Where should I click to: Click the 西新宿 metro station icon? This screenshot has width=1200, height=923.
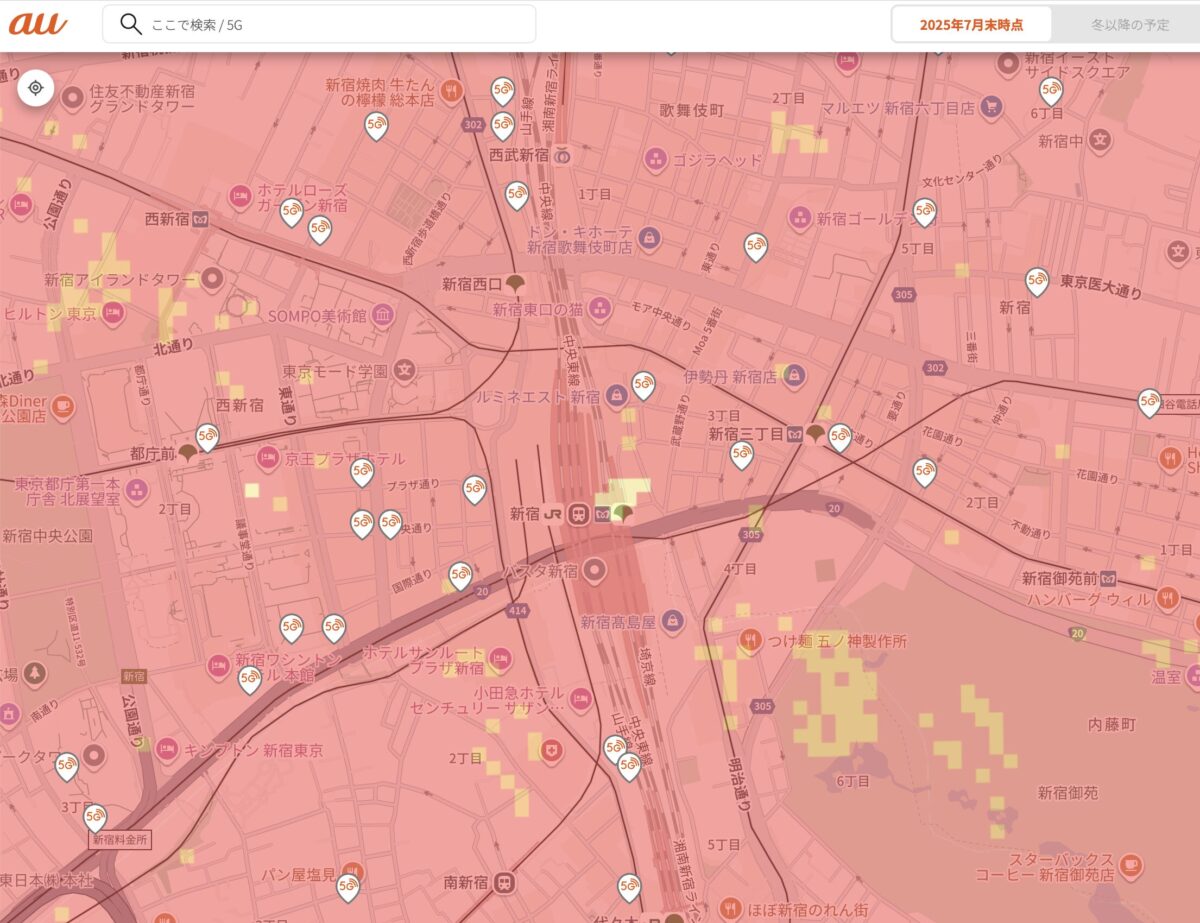pos(201,218)
